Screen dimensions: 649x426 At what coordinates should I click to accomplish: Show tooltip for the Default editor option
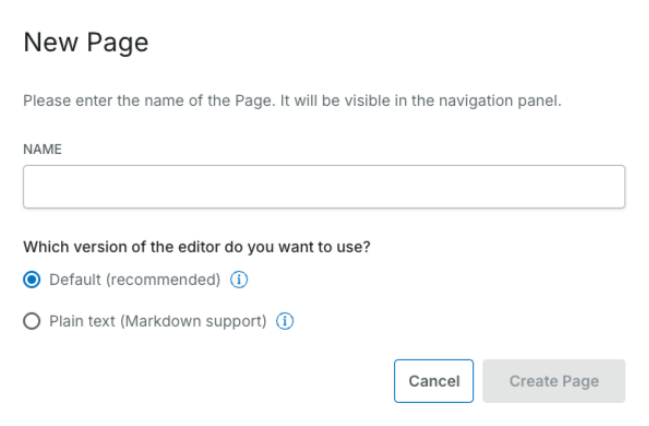pos(239,280)
